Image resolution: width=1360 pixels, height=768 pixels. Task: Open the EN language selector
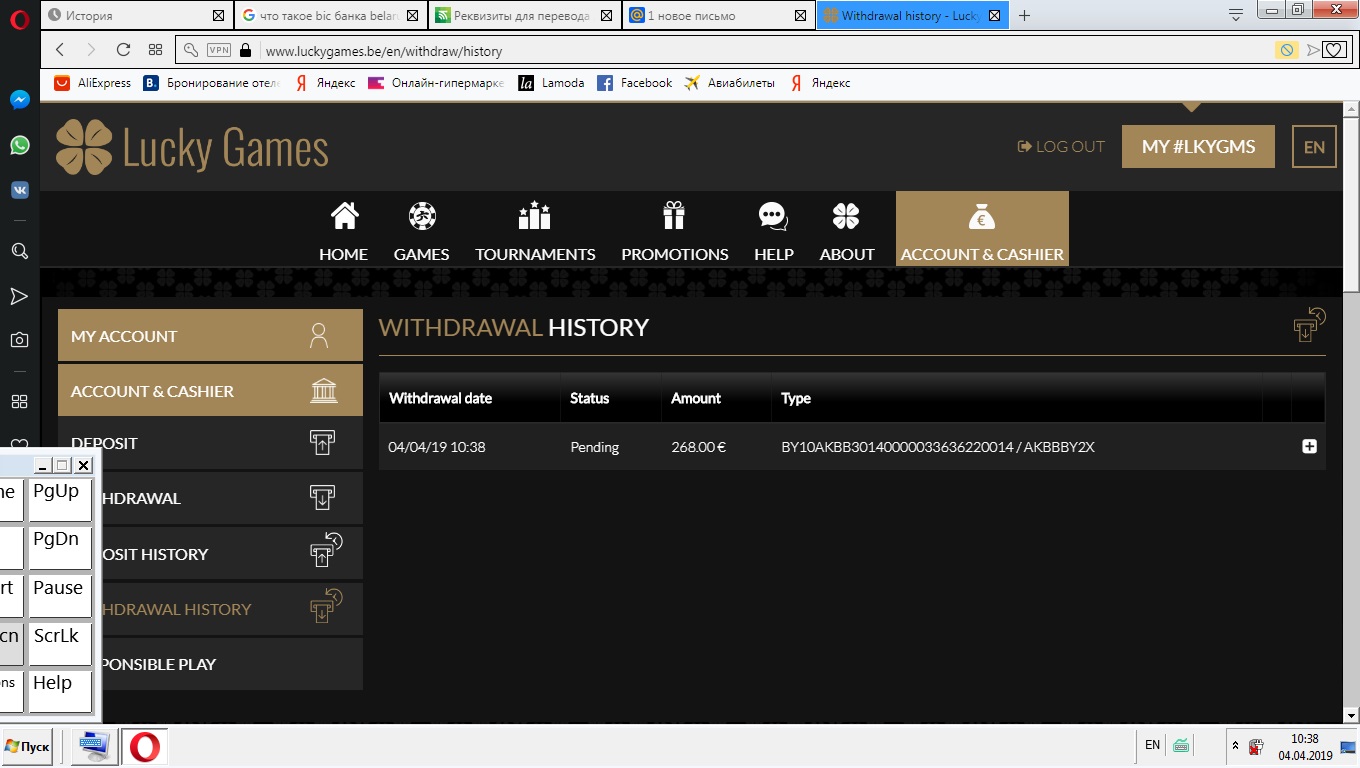(1314, 147)
